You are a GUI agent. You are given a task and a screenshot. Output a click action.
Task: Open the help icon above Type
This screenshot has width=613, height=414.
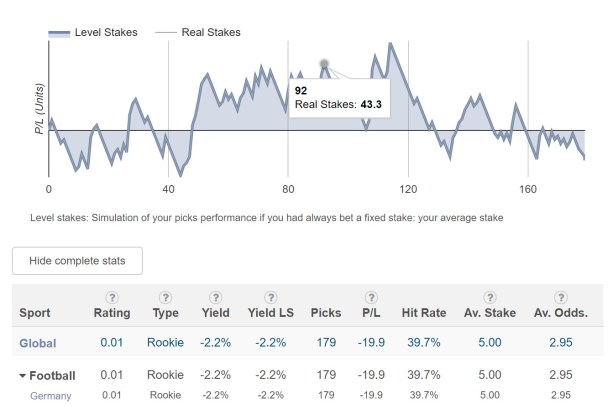(x=165, y=297)
